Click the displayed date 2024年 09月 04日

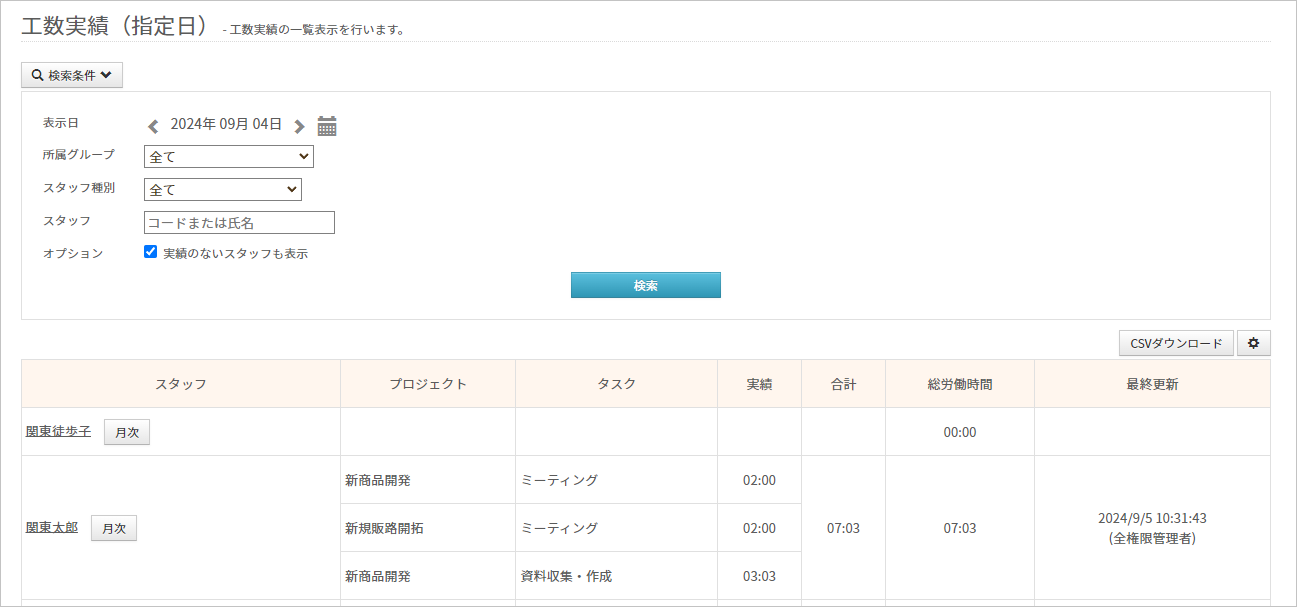pyautogui.click(x=226, y=125)
